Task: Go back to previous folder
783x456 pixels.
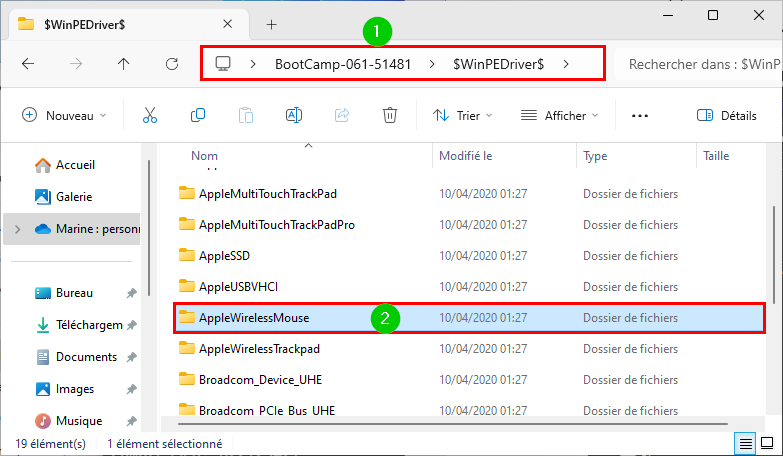Action: point(28,64)
